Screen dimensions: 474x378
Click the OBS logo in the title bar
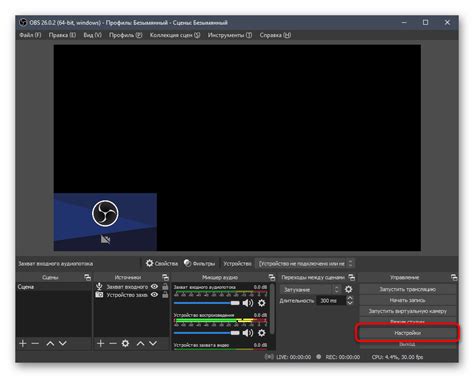click(23, 22)
